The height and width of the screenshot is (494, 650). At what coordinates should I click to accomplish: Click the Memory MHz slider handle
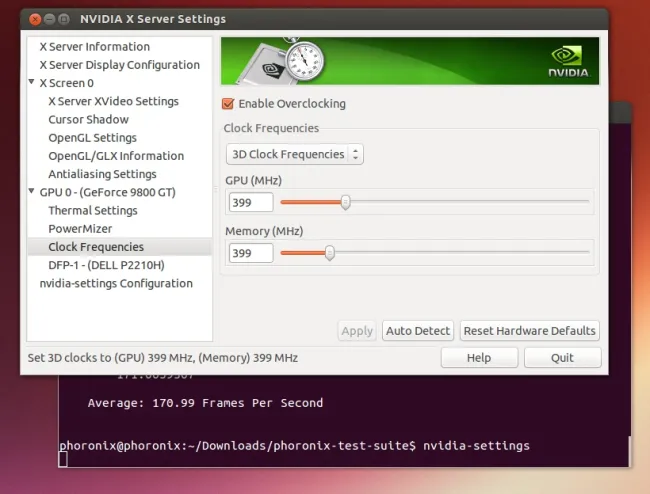(329, 253)
